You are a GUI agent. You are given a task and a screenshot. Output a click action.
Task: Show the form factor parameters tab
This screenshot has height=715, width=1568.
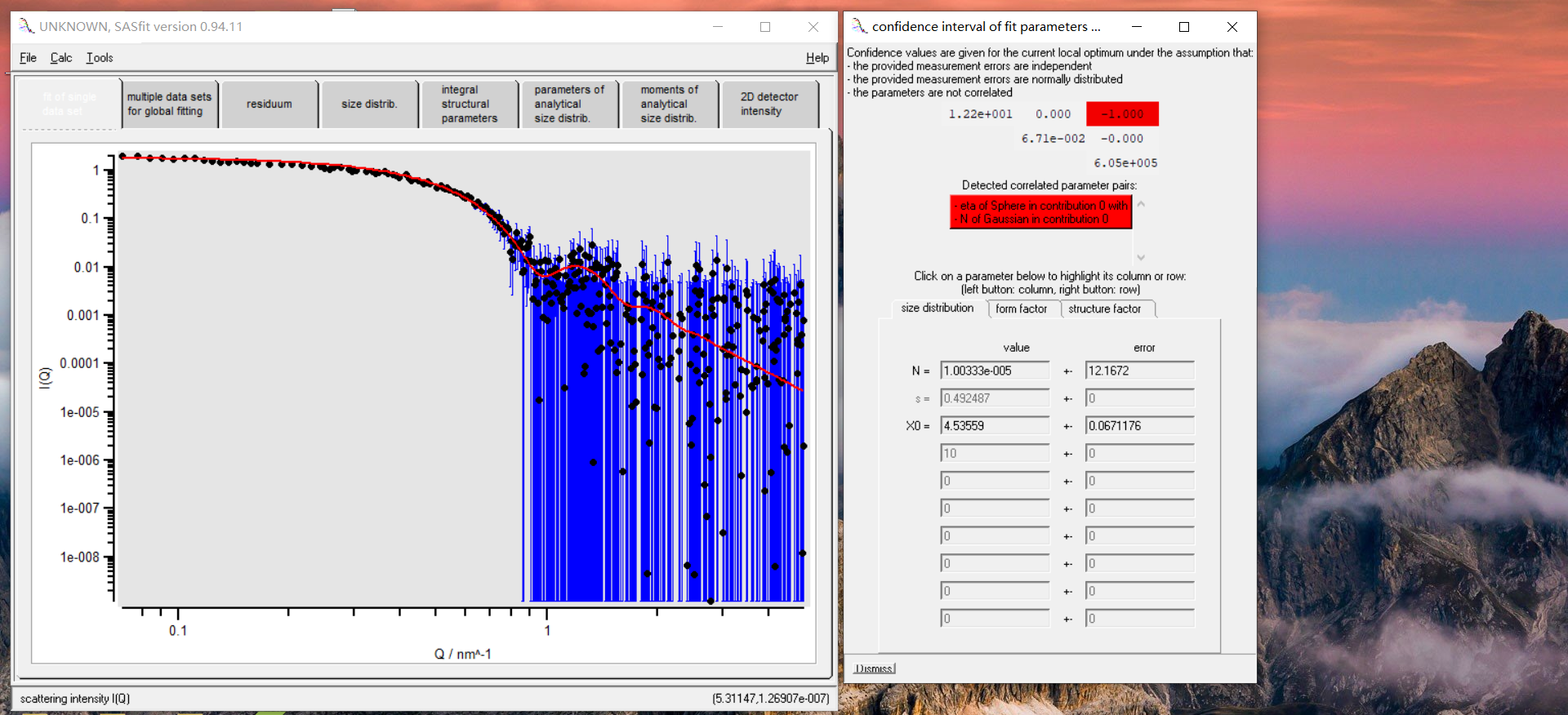coord(1021,309)
